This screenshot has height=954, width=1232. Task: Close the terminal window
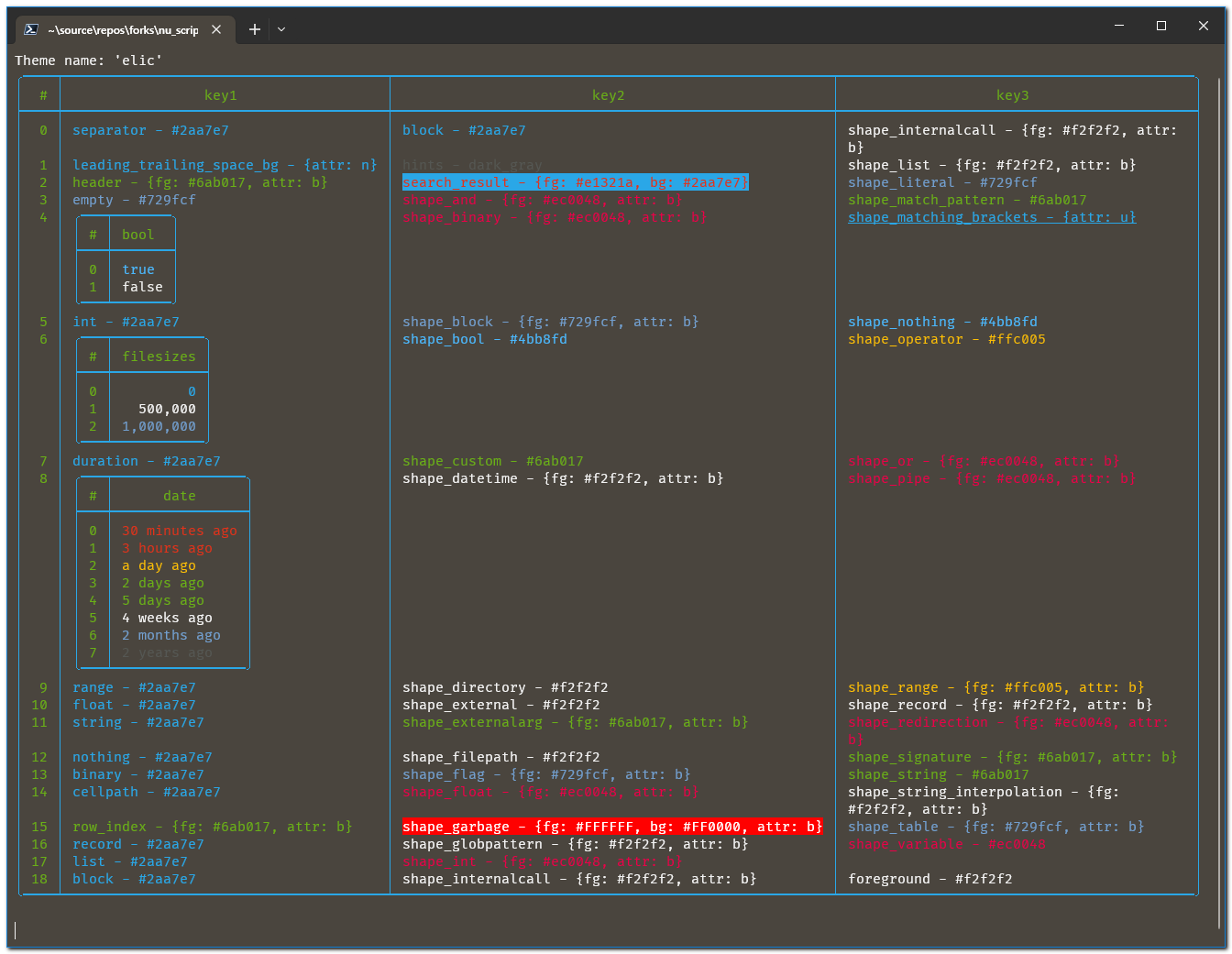coord(1204,26)
